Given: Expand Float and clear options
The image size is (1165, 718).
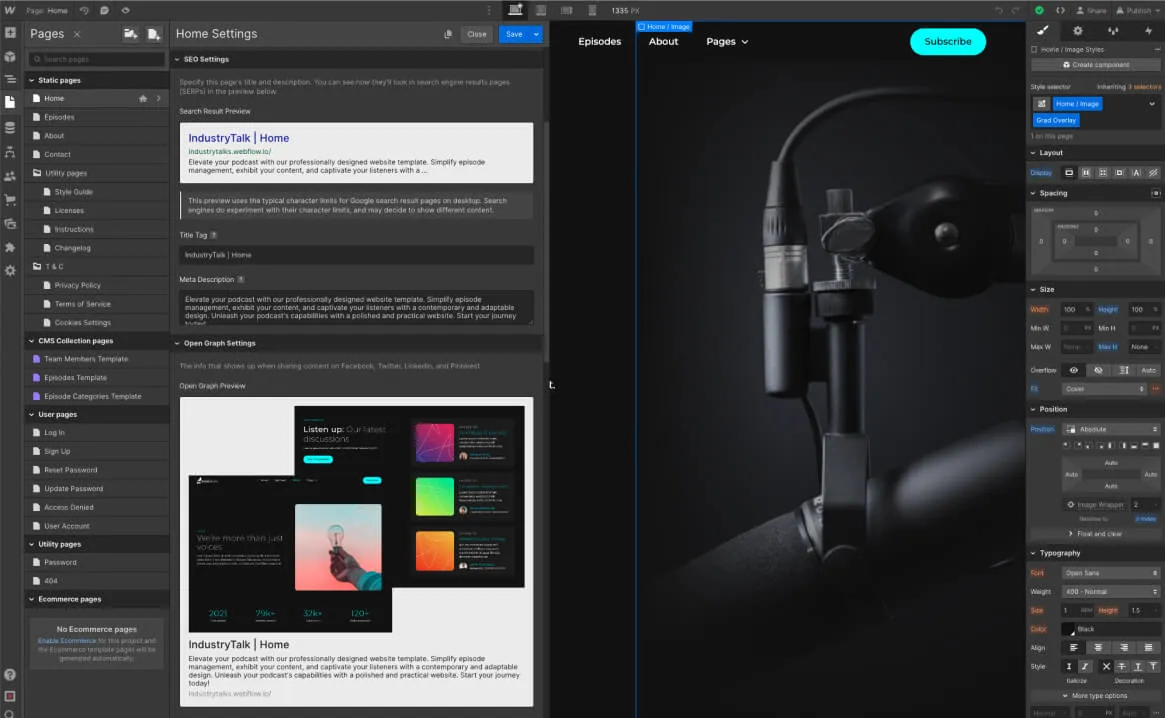Looking at the screenshot, I should coord(1095,534).
